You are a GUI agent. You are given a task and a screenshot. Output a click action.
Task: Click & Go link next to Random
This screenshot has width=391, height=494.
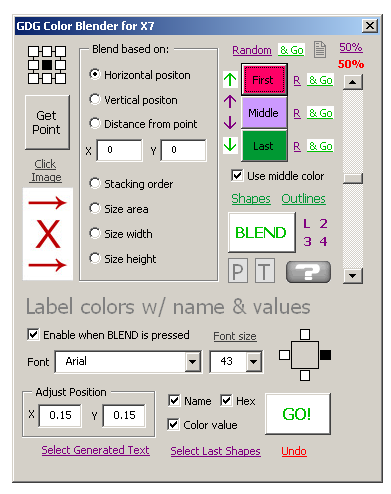coord(292,50)
